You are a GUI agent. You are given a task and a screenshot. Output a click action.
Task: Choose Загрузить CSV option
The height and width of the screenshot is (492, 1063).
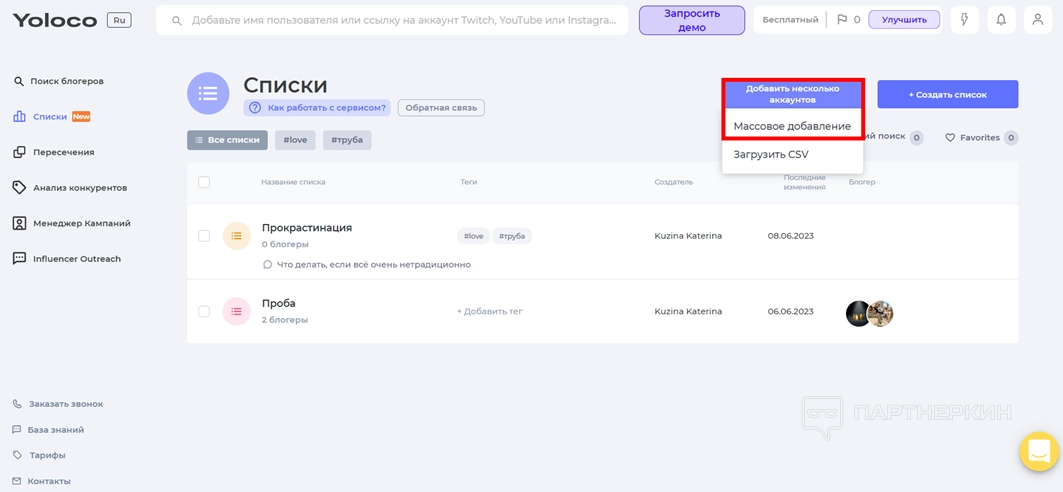click(x=771, y=155)
